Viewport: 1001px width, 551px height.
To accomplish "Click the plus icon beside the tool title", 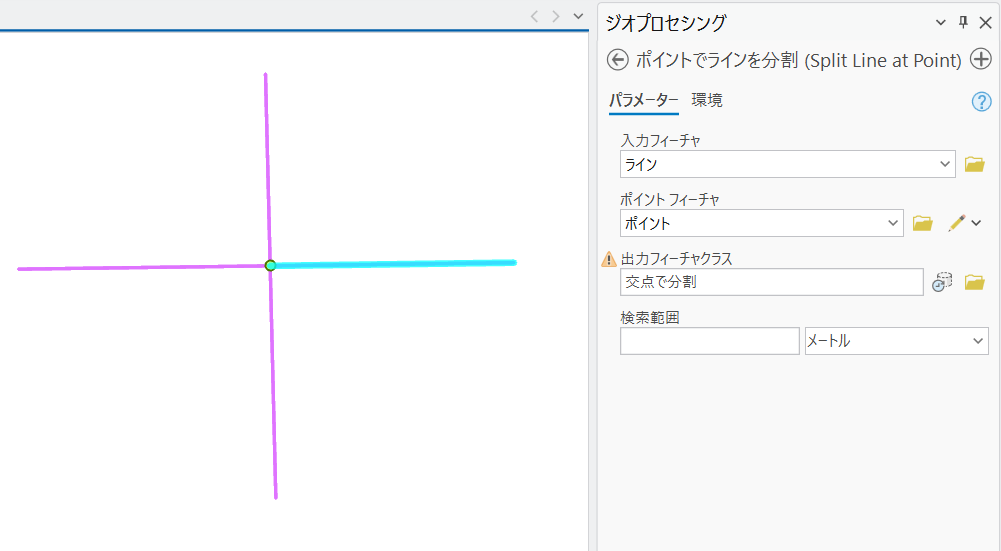I will tap(981, 60).
